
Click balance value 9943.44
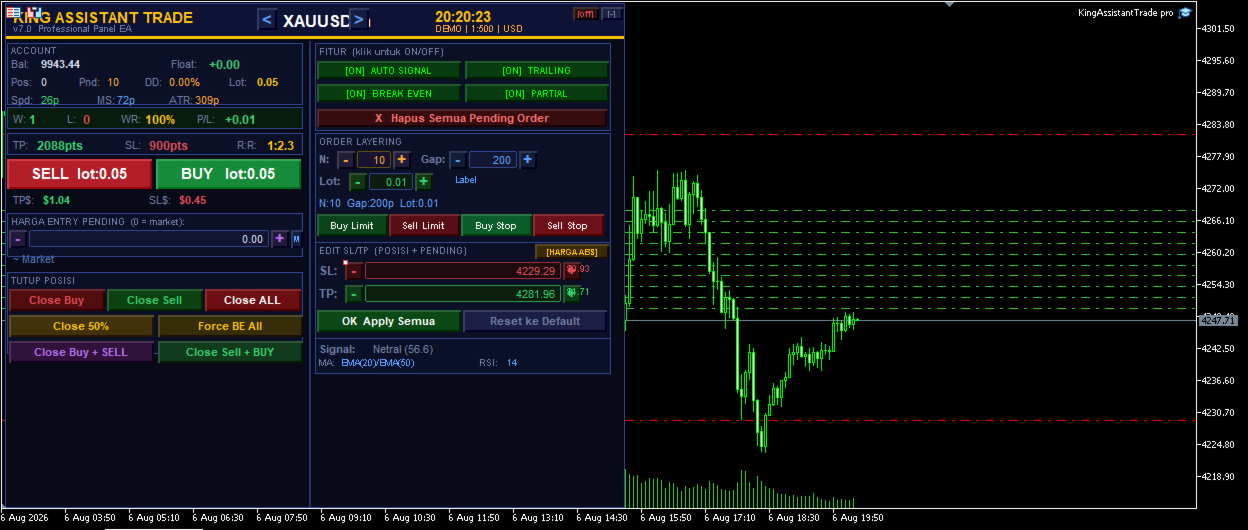(60, 65)
